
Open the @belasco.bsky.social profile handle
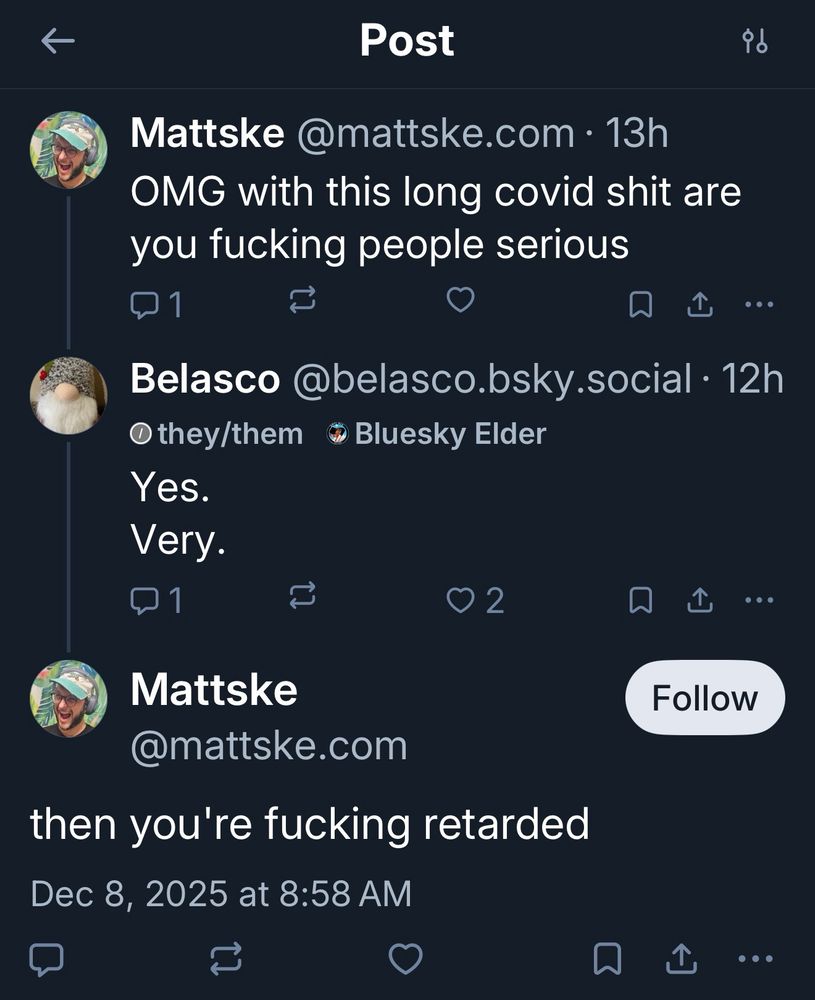[x=491, y=379]
